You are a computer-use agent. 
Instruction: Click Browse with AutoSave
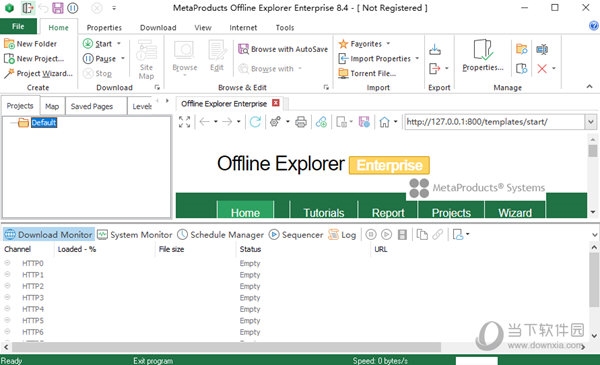point(283,49)
